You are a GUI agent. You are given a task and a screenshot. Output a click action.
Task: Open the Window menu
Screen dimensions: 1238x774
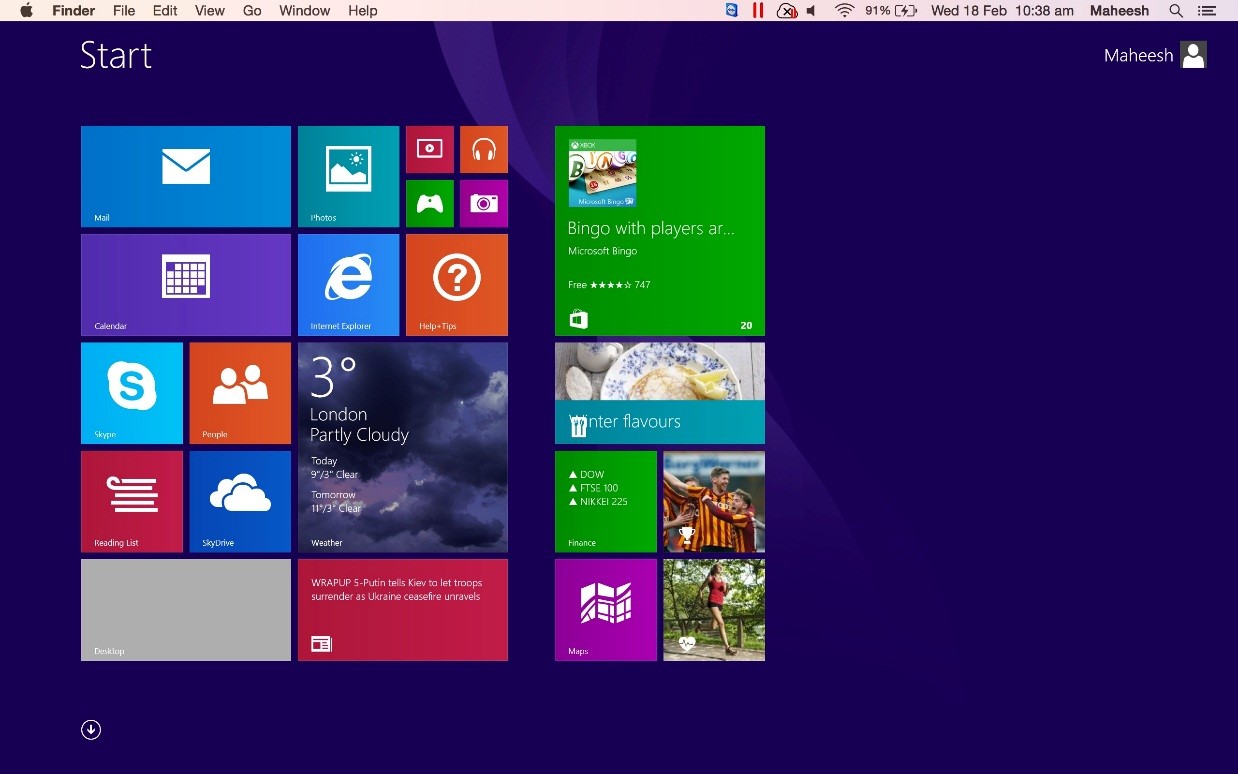tap(305, 11)
